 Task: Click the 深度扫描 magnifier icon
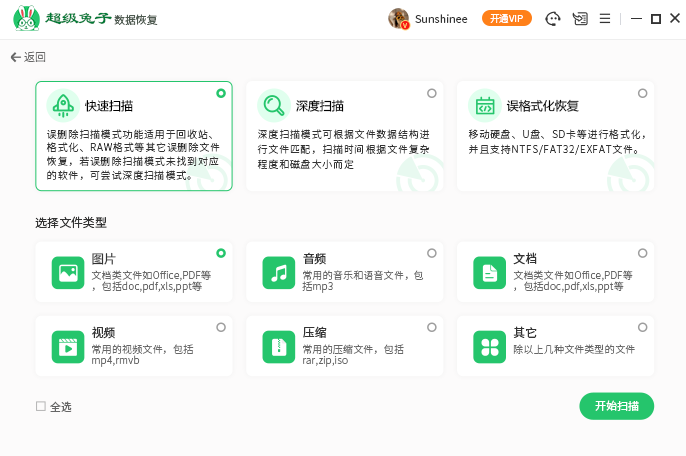pos(274,105)
